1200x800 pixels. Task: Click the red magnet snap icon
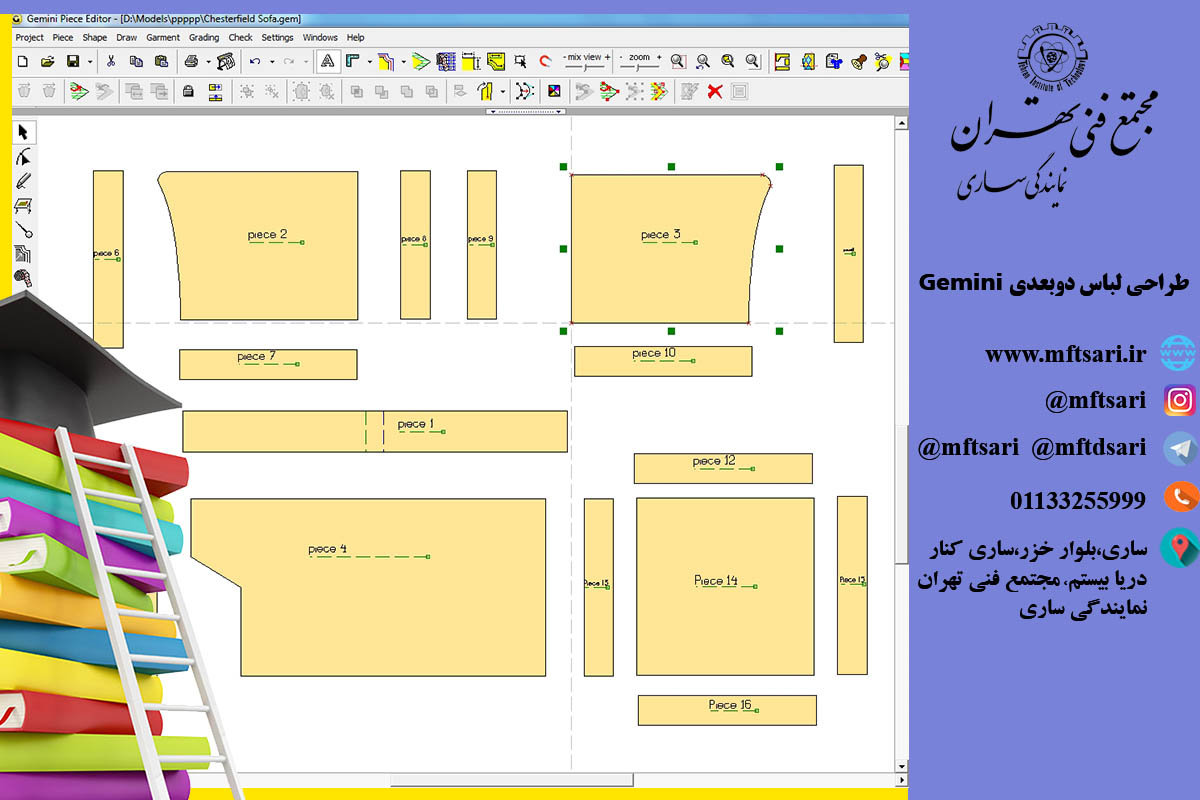[544, 61]
